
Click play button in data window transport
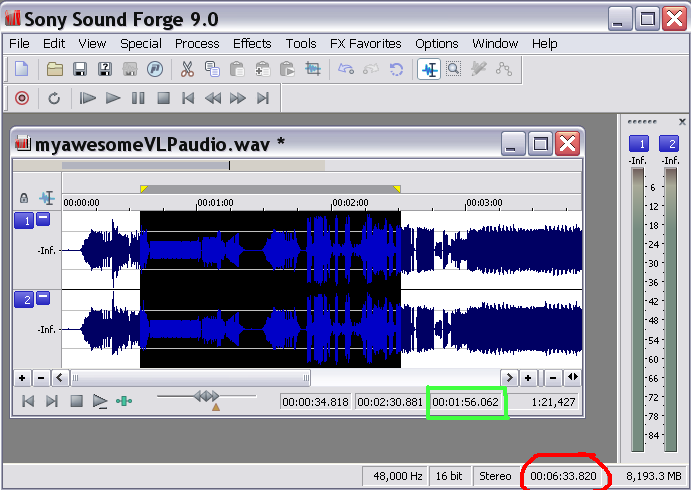point(100,401)
